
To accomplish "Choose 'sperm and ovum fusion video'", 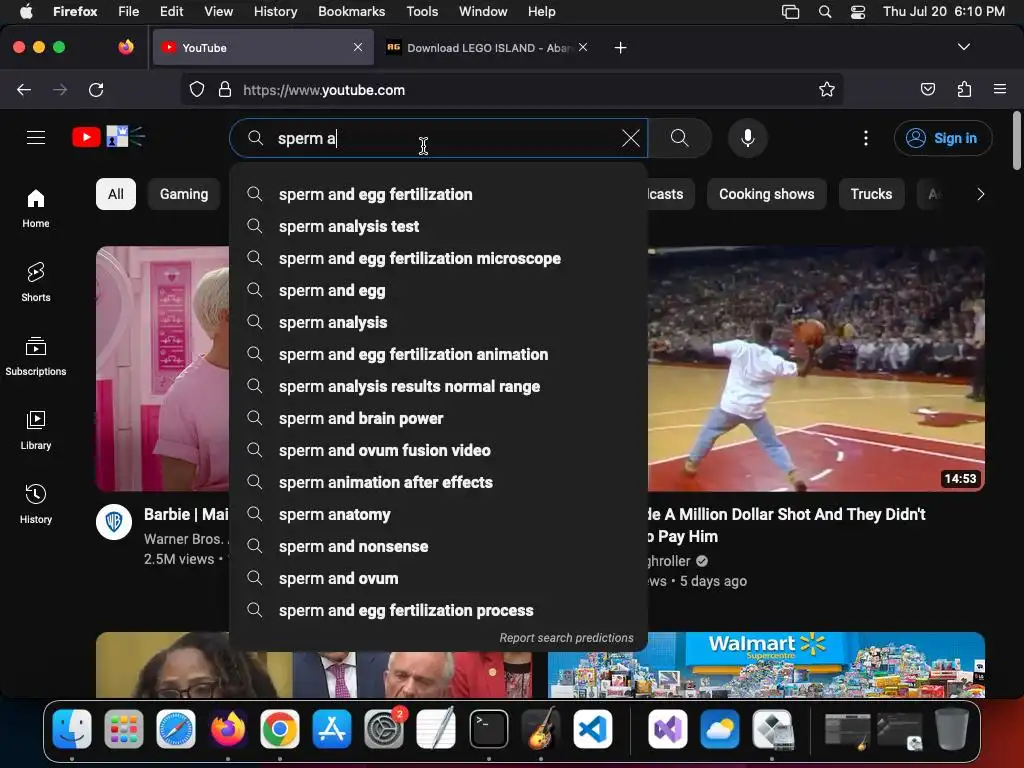I will (x=438, y=451).
